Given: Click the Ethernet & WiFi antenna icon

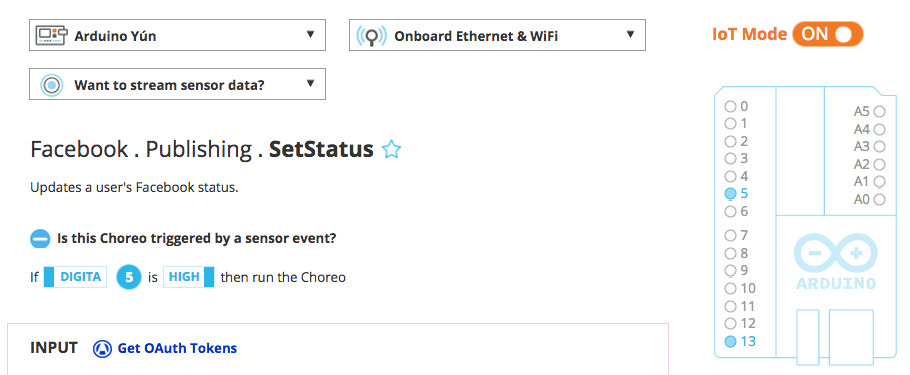Looking at the screenshot, I should [x=371, y=36].
